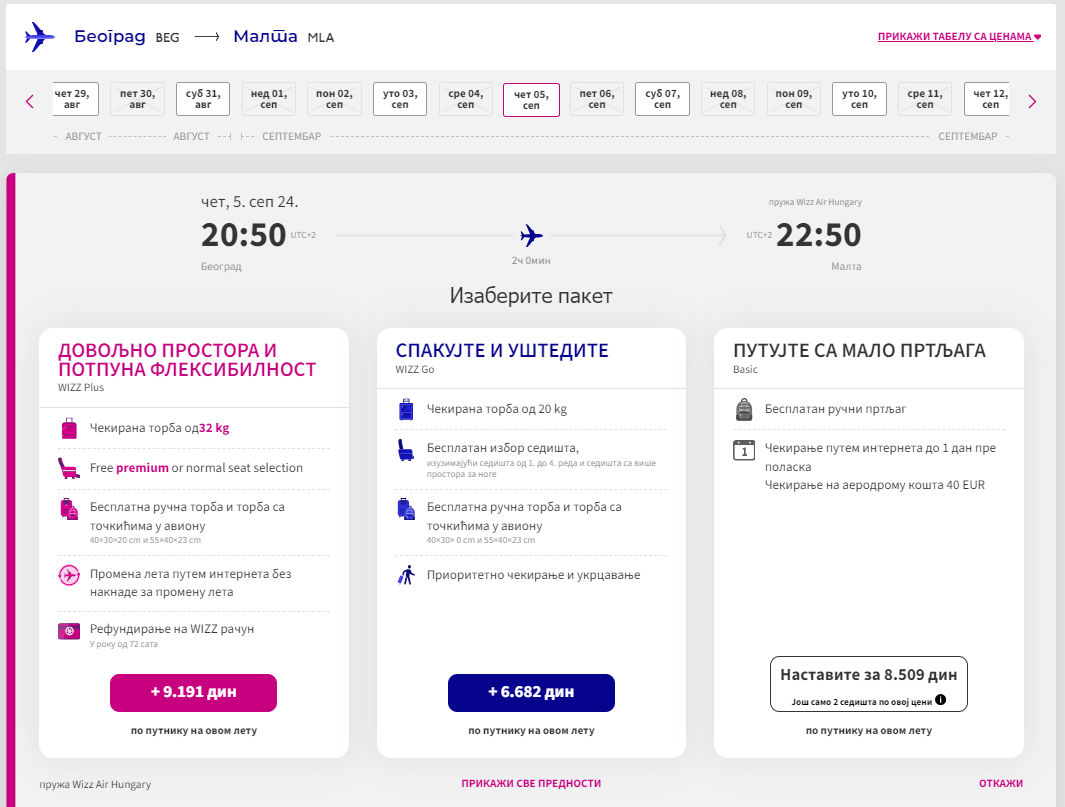1065x807 pixels.
Task: Click 'Чекирана торба од 20 kg' feature text
Action: coord(497,409)
